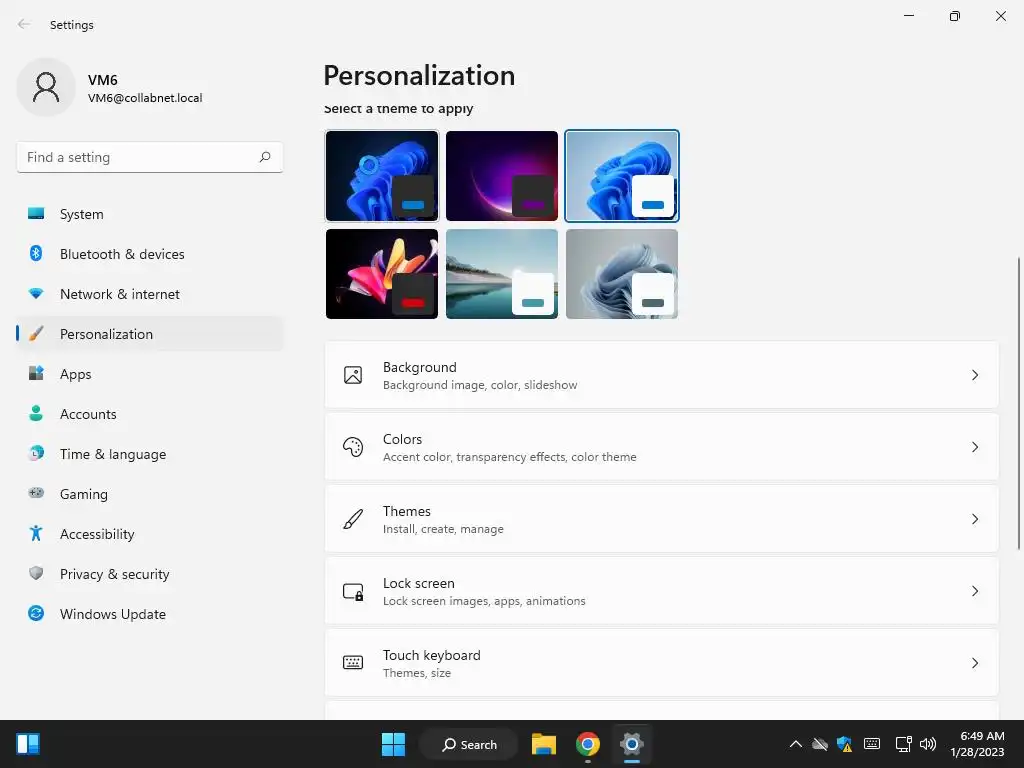Open Network & internet settings

[x=150, y=294]
